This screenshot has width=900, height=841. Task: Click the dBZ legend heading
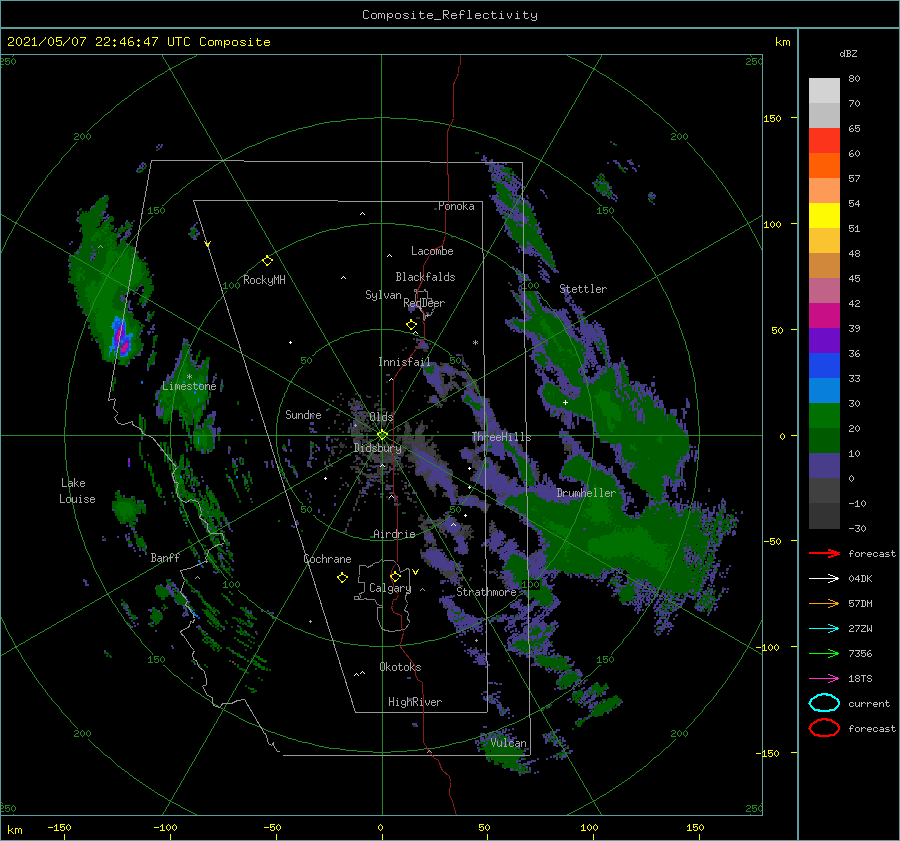point(848,54)
